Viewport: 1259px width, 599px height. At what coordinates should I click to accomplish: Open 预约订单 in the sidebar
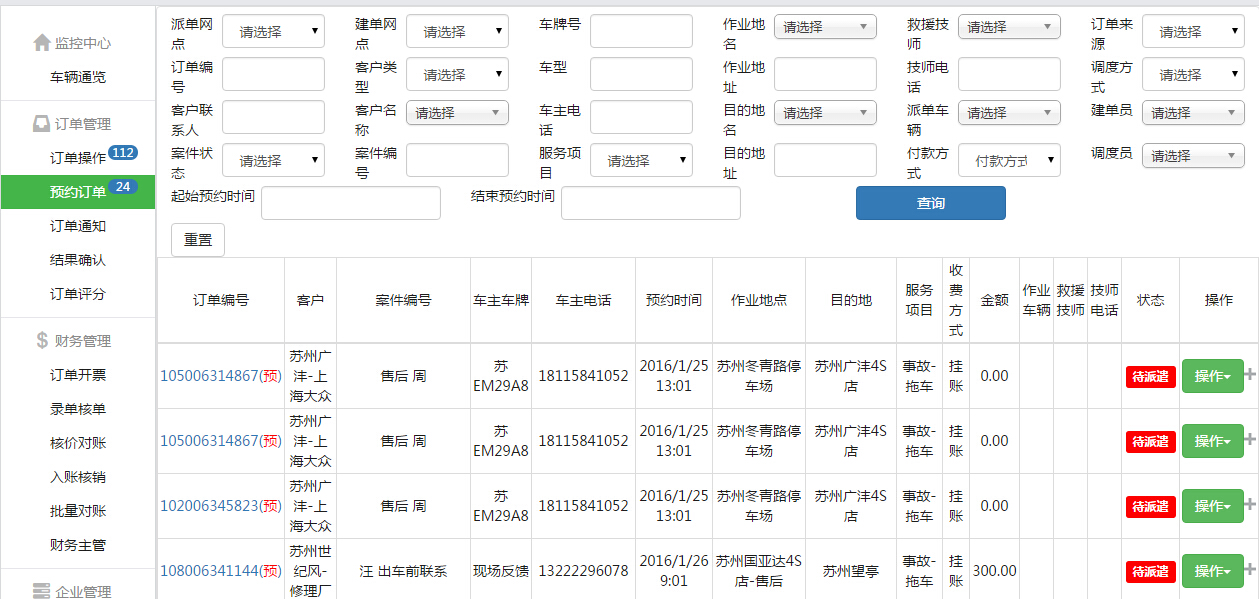coord(77,192)
